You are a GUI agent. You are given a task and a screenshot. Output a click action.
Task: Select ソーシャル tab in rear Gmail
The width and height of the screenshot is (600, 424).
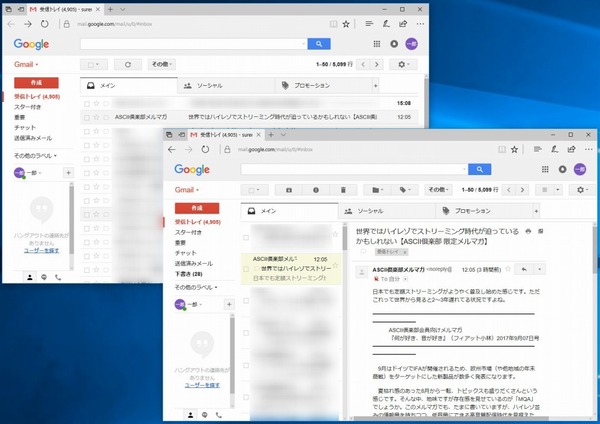tap(226, 85)
